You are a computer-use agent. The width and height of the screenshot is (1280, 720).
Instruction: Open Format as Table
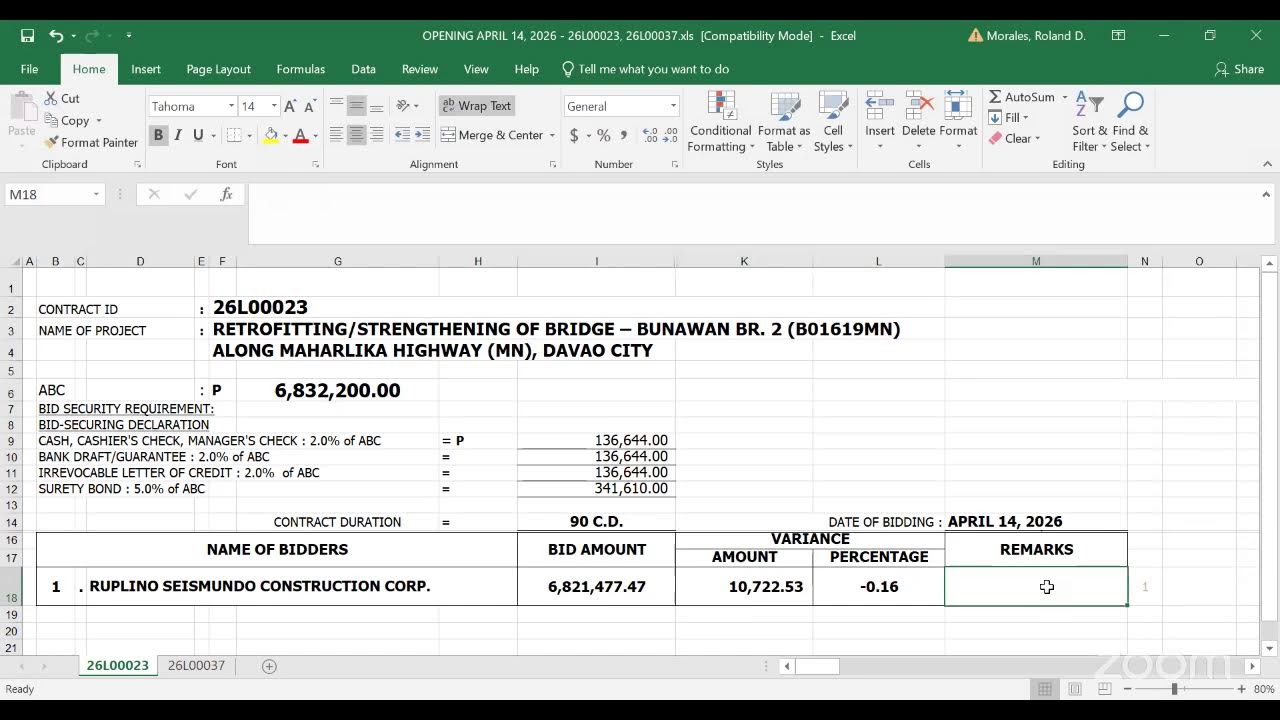(784, 122)
